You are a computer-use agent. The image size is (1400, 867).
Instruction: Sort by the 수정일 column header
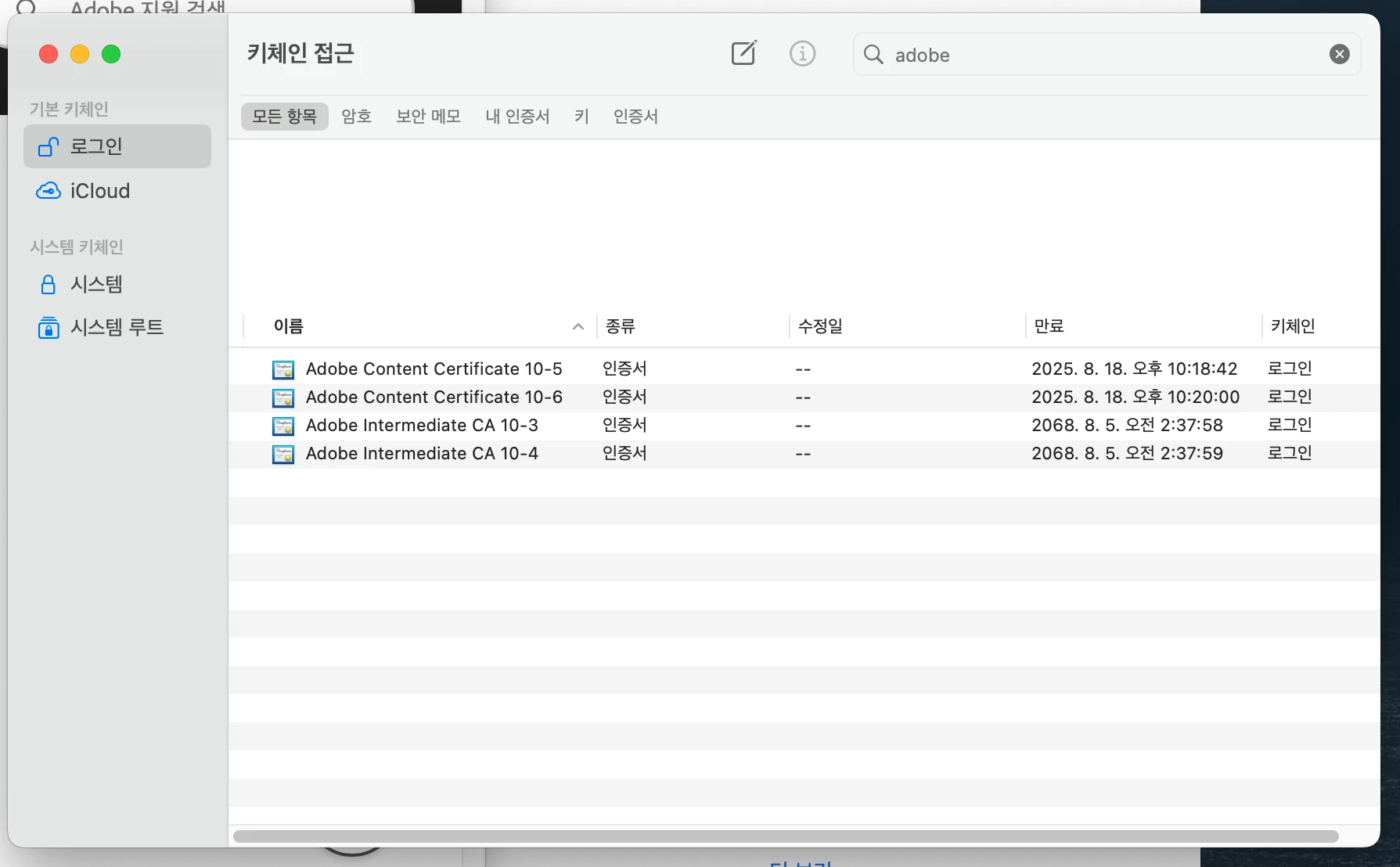pos(907,326)
